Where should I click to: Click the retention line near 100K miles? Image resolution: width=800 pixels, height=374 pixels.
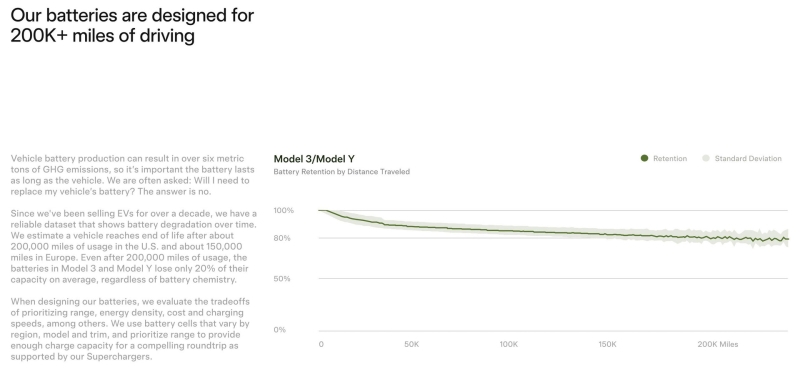[x=509, y=231]
